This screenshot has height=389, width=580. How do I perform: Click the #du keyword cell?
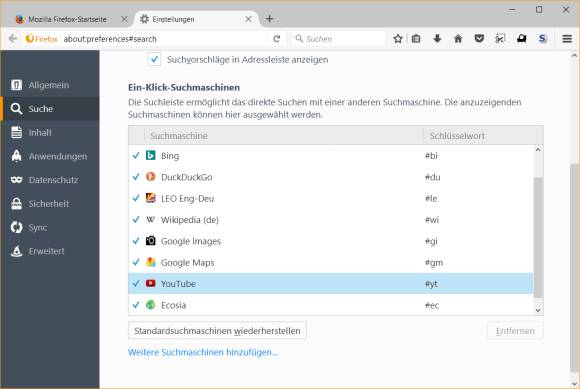coord(433,177)
